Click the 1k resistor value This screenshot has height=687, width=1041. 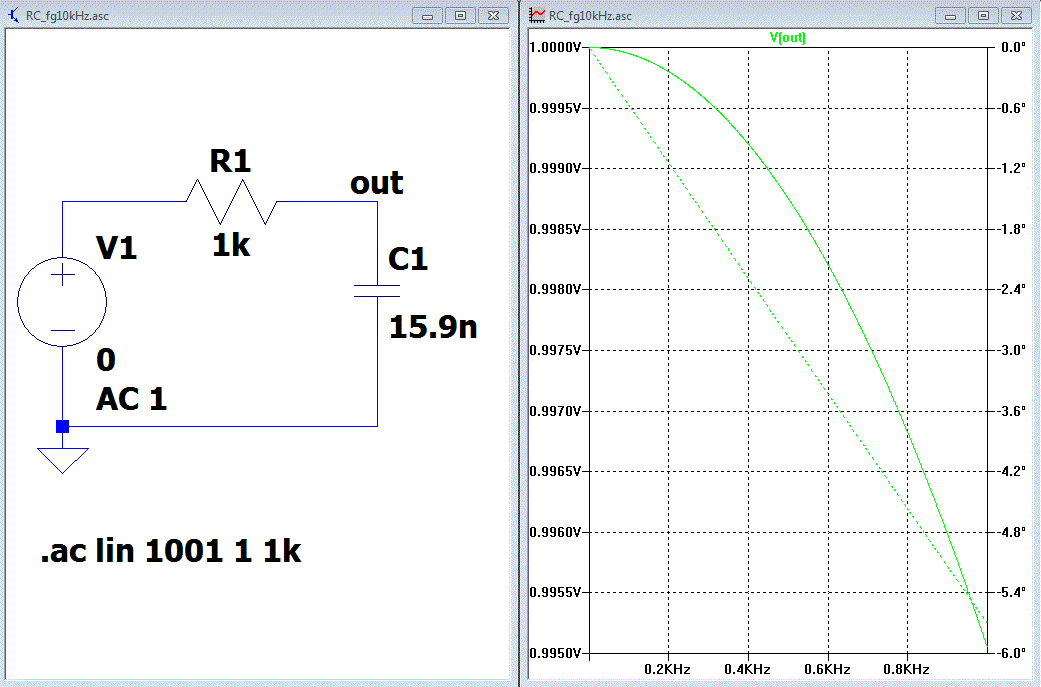pos(231,246)
